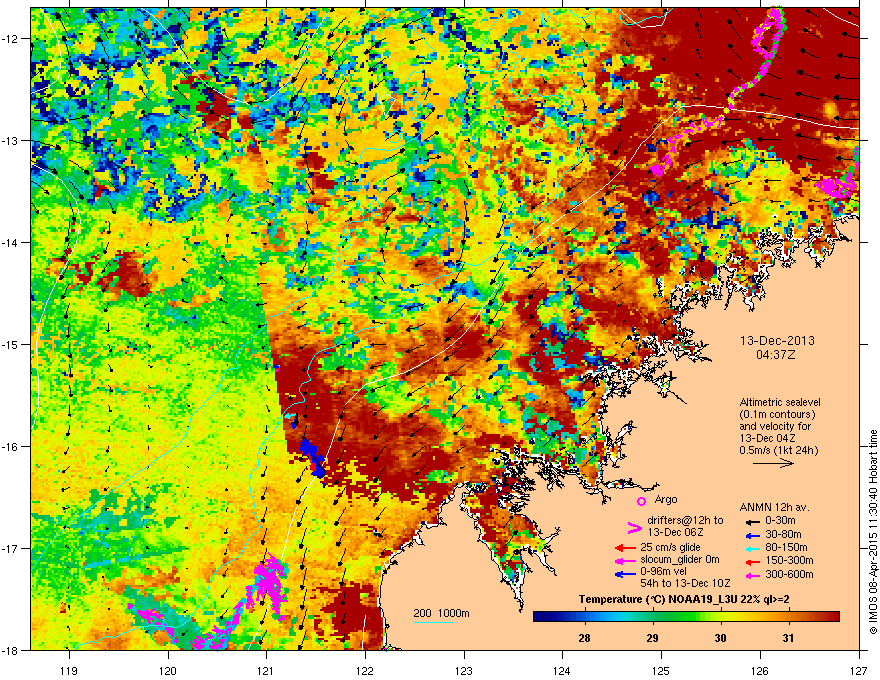Click cyan isobath line under 200 1000m

click(x=433, y=622)
